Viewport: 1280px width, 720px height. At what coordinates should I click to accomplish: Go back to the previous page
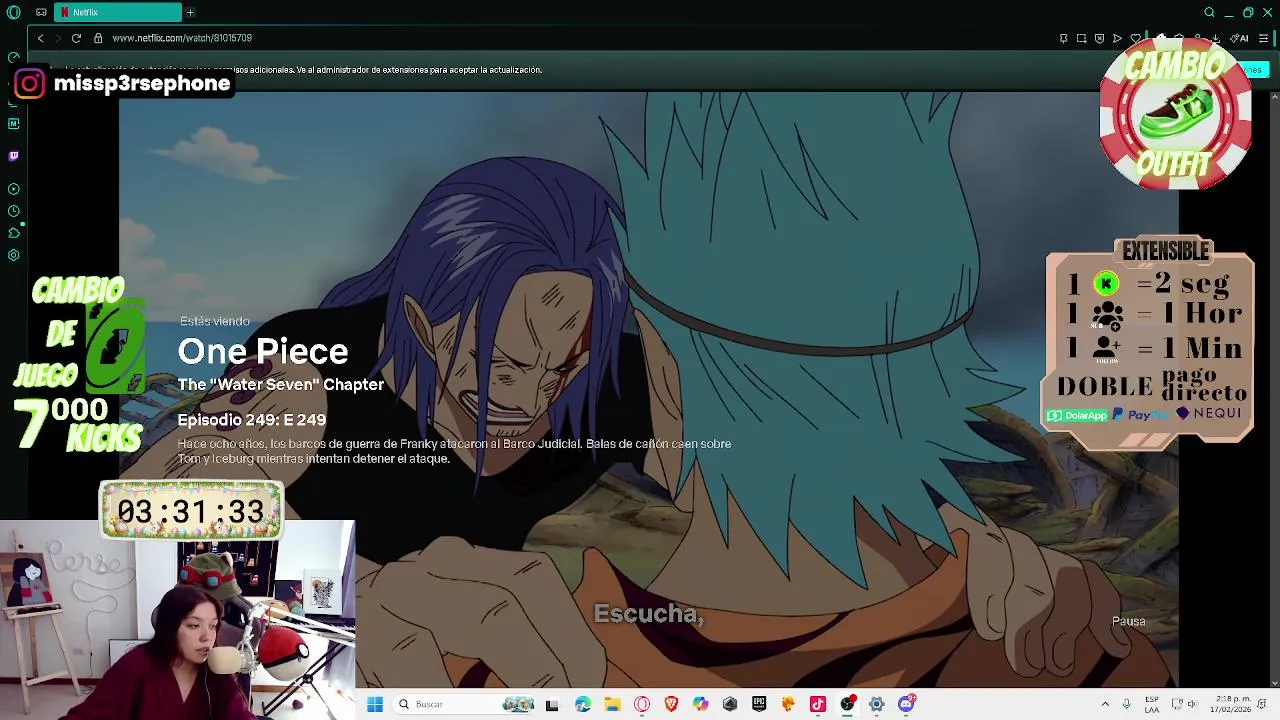pos(40,38)
